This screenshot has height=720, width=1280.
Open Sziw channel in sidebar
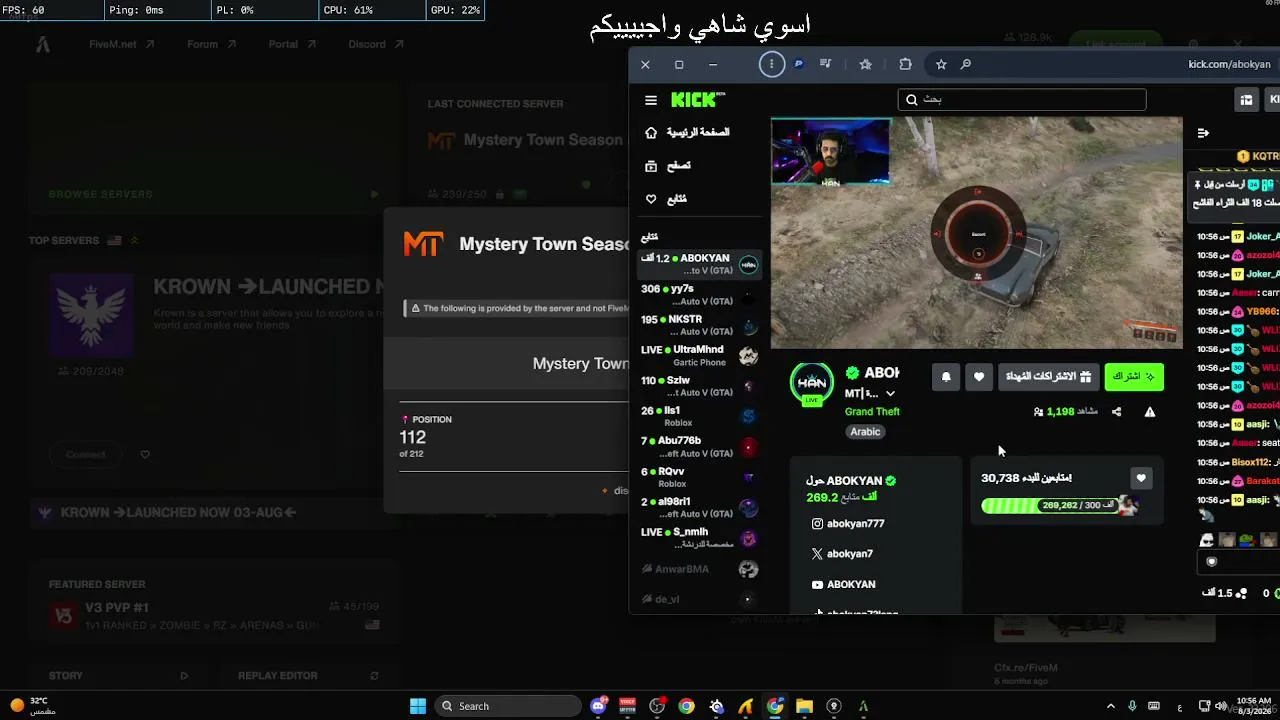pyautogui.click(x=700, y=386)
